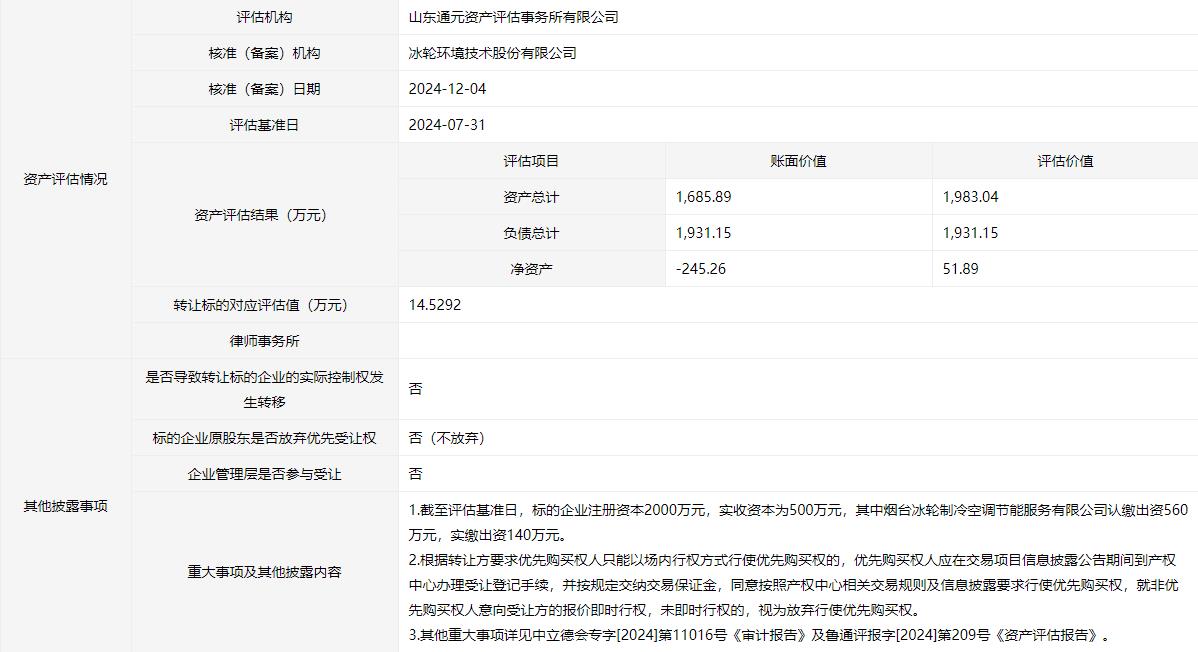
Task: Click the 是否导致转让标的企业的实际控制权发生转移 label
Action: 264,389
